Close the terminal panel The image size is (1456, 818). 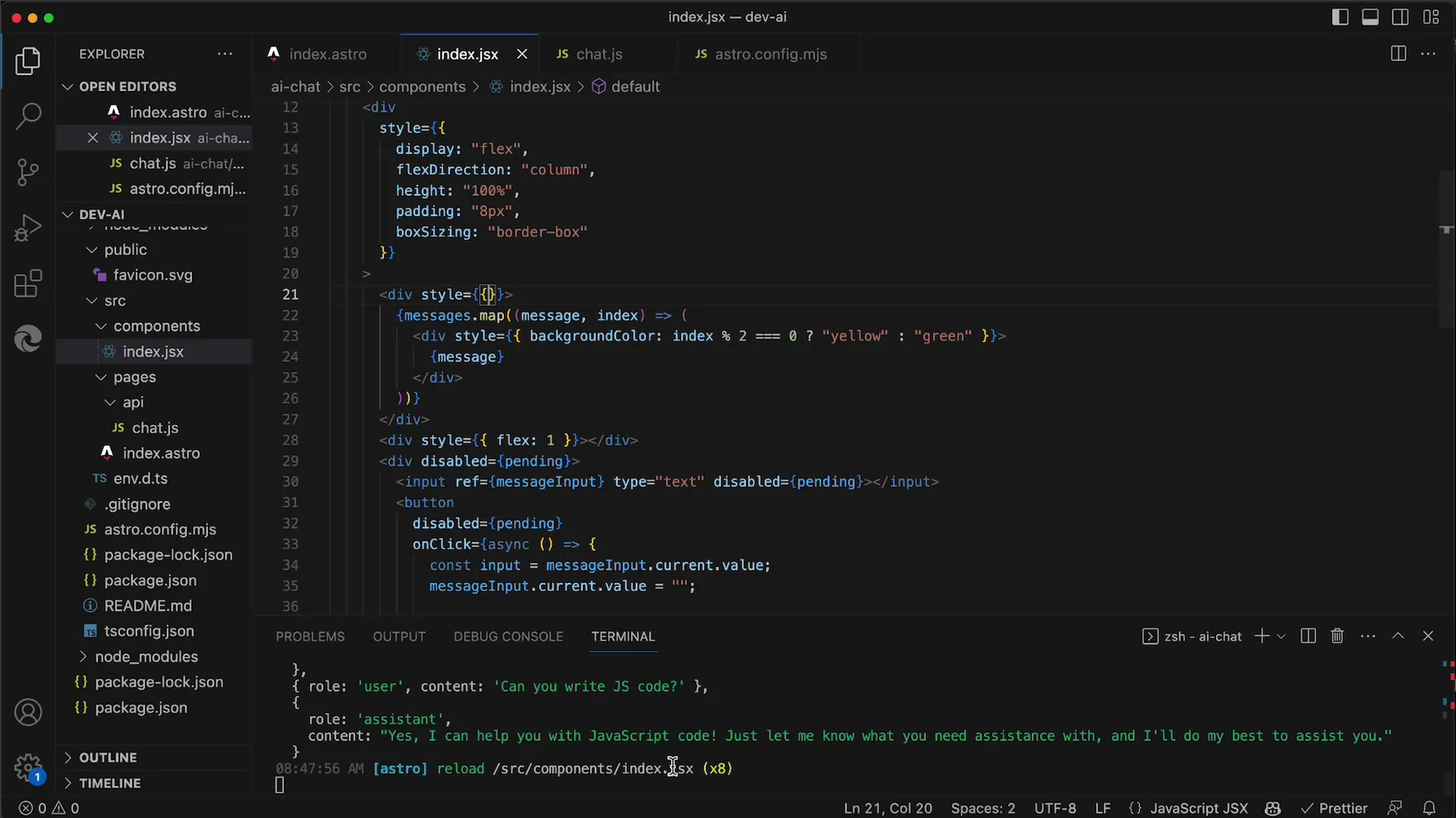tap(1428, 636)
